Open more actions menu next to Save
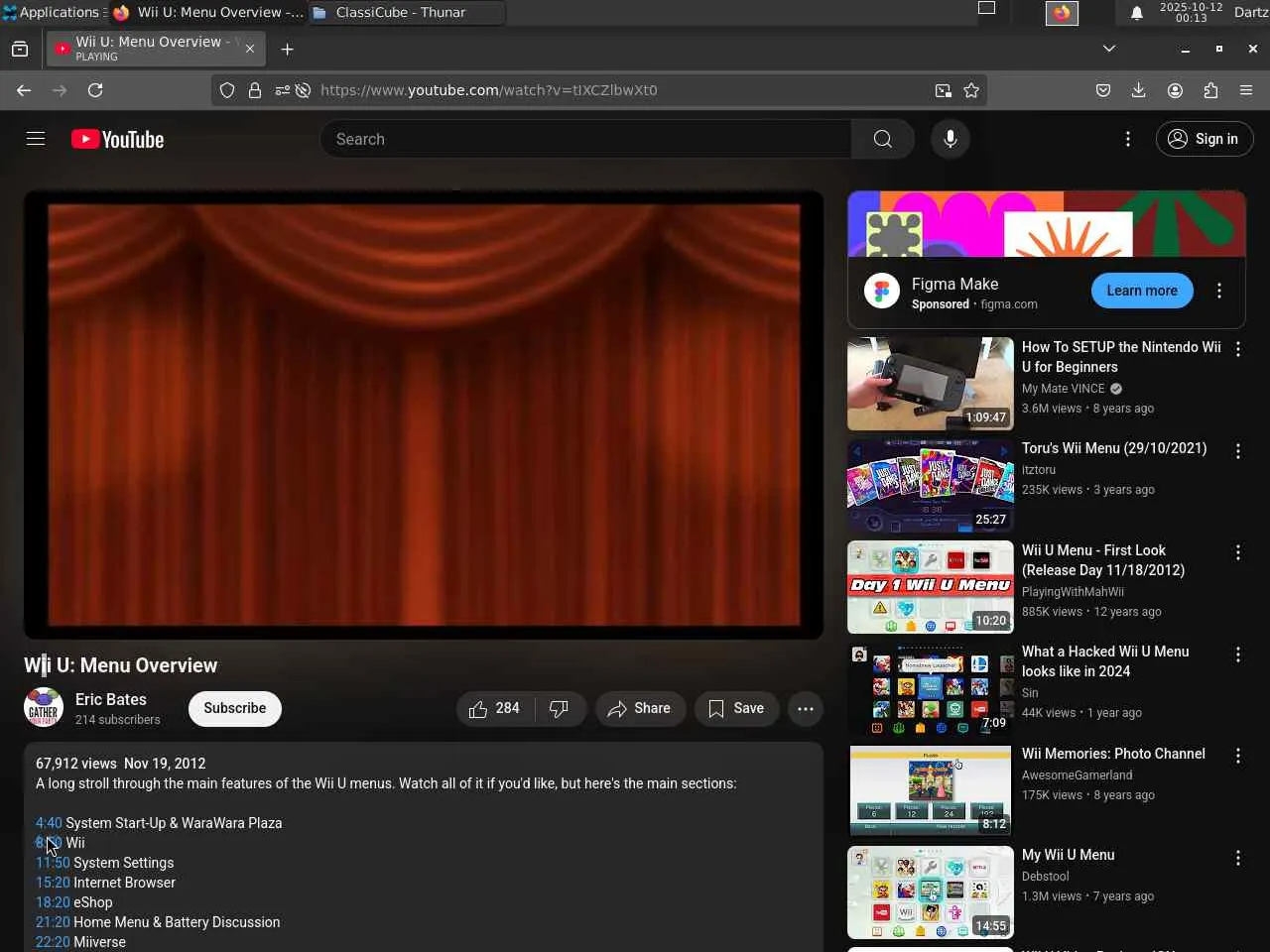Screen dimensions: 1270x952 coord(806,708)
